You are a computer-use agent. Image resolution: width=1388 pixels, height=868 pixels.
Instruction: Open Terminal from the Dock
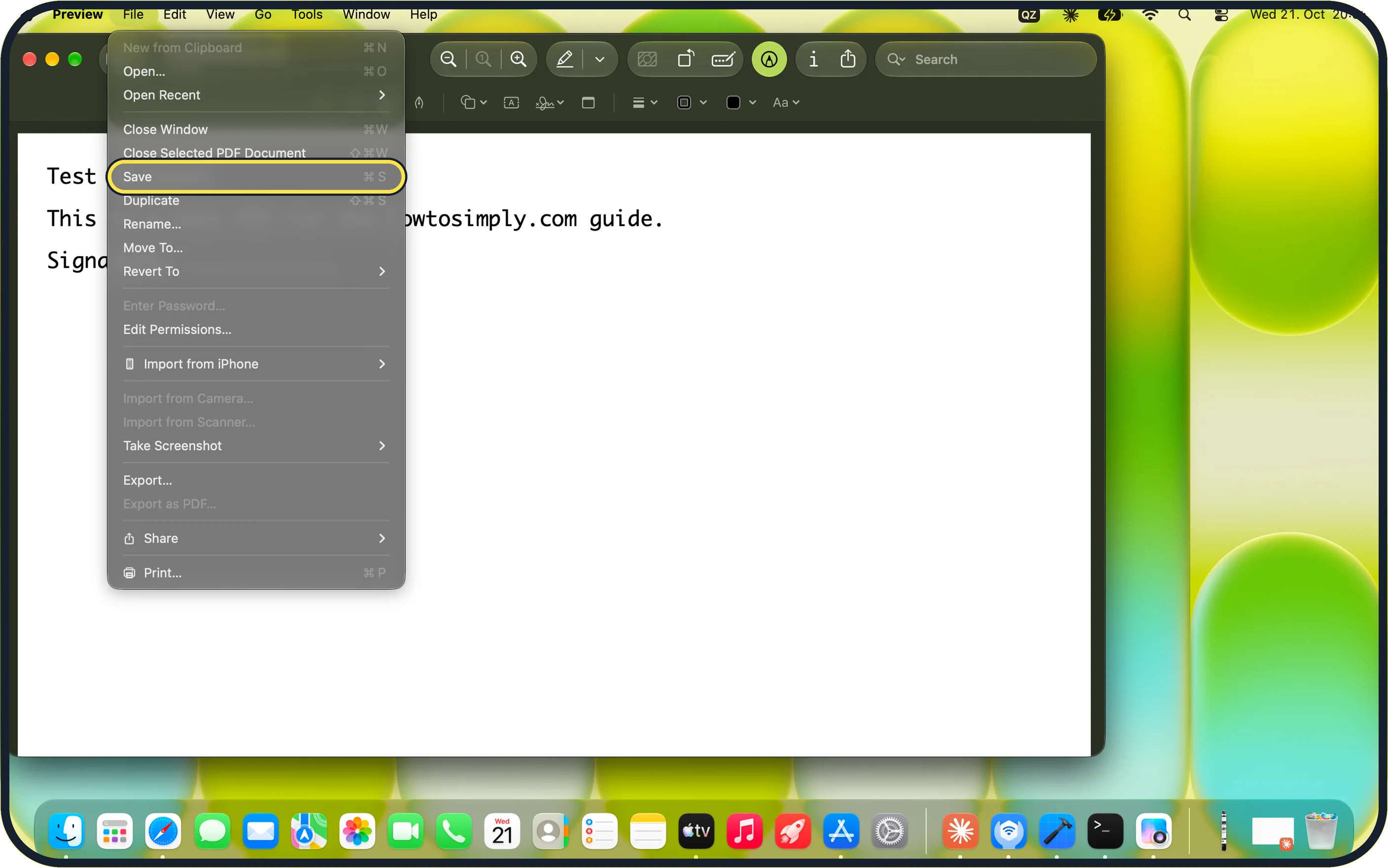pos(1105,831)
